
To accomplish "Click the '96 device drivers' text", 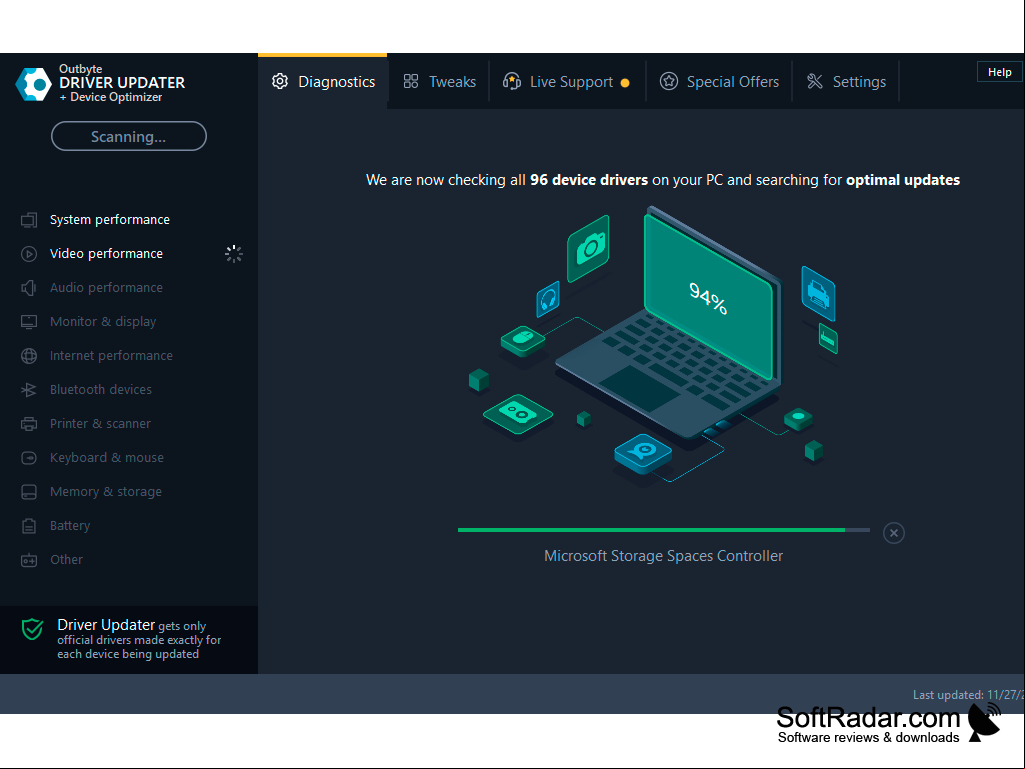I will [x=589, y=180].
